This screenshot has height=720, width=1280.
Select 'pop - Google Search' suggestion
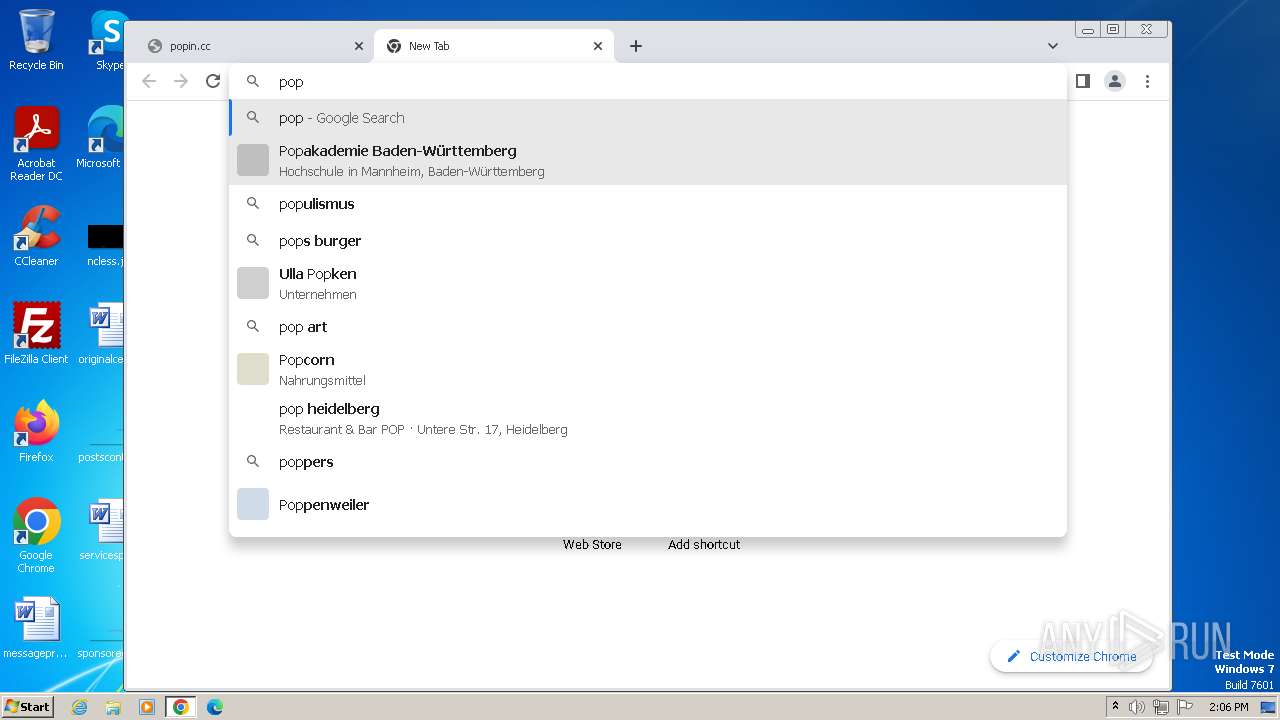648,118
